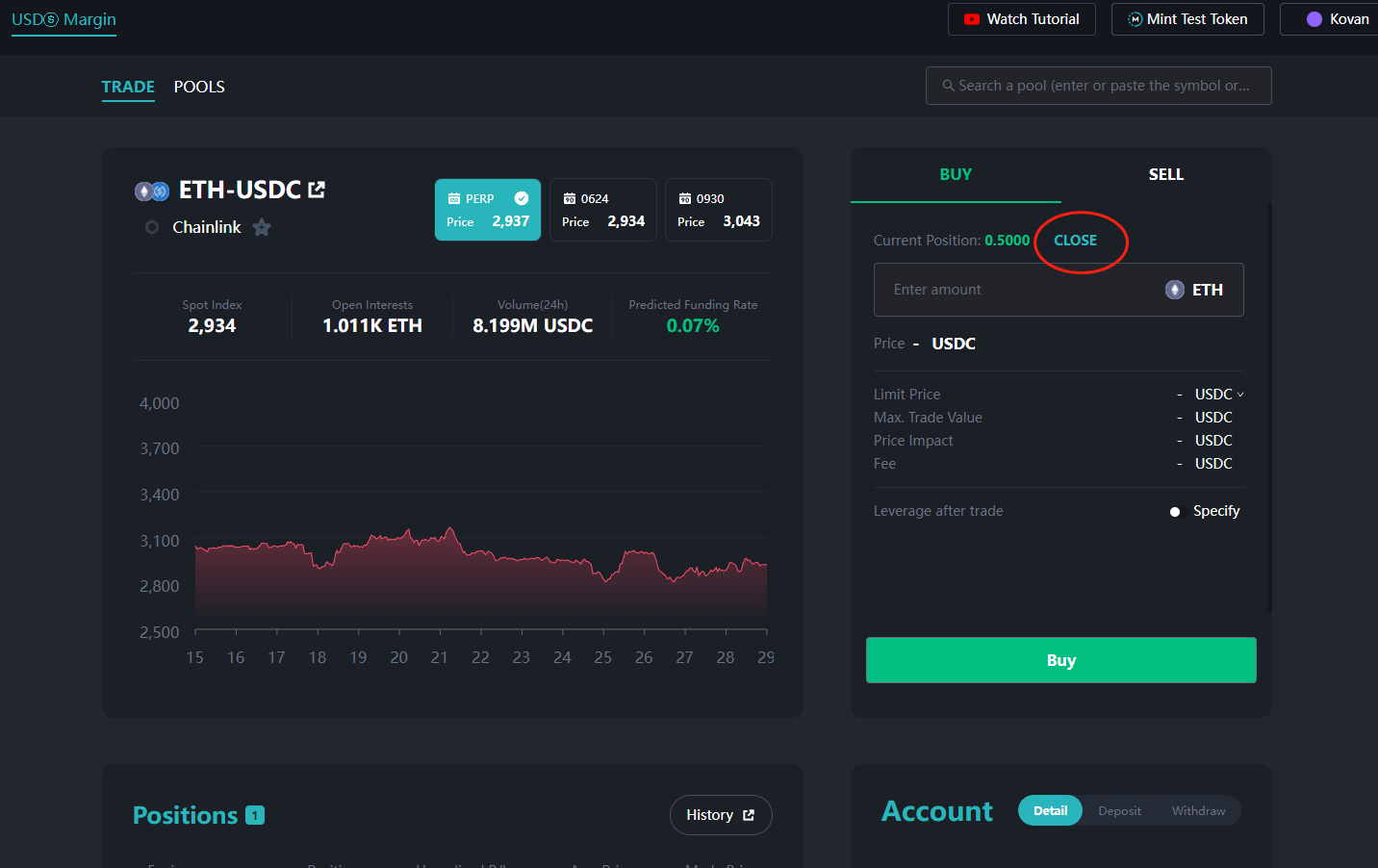This screenshot has height=868, width=1378.
Task: Toggle Specify leverage after trade
Action: [x=1175, y=512]
